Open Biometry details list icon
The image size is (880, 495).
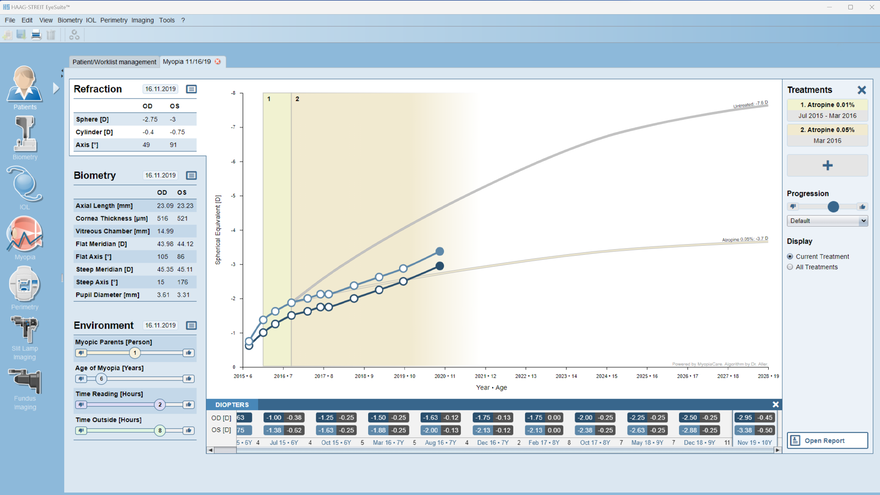point(191,175)
